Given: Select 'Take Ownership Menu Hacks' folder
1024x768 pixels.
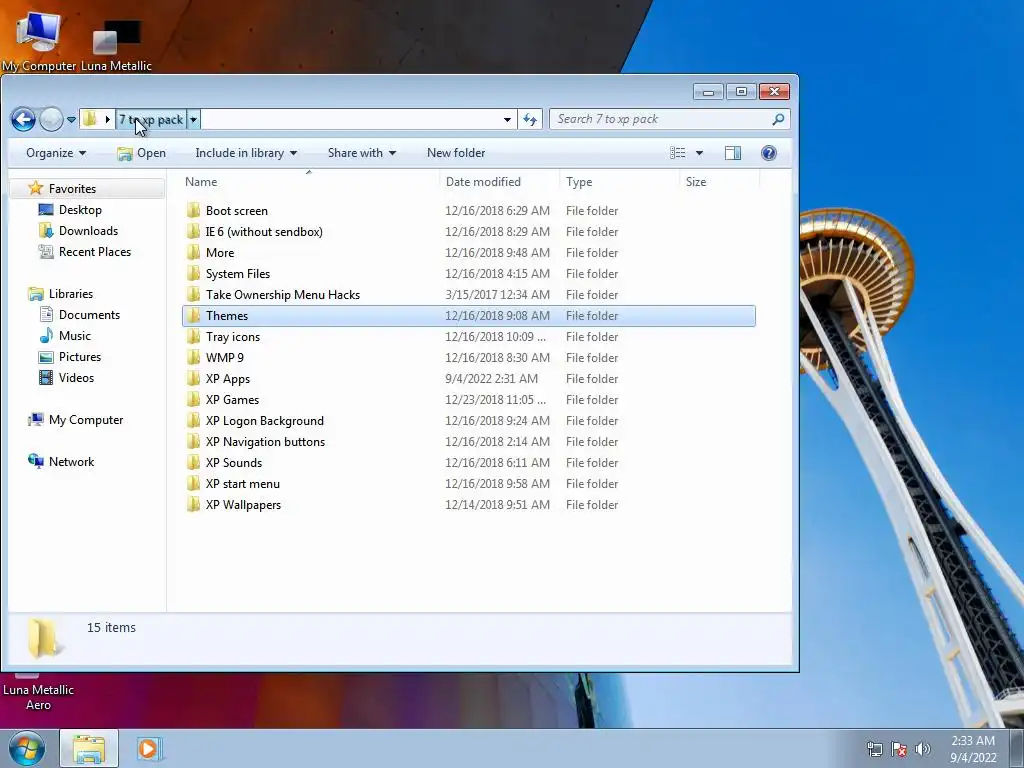Looking at the screenshot, I should tap(468, 295).
